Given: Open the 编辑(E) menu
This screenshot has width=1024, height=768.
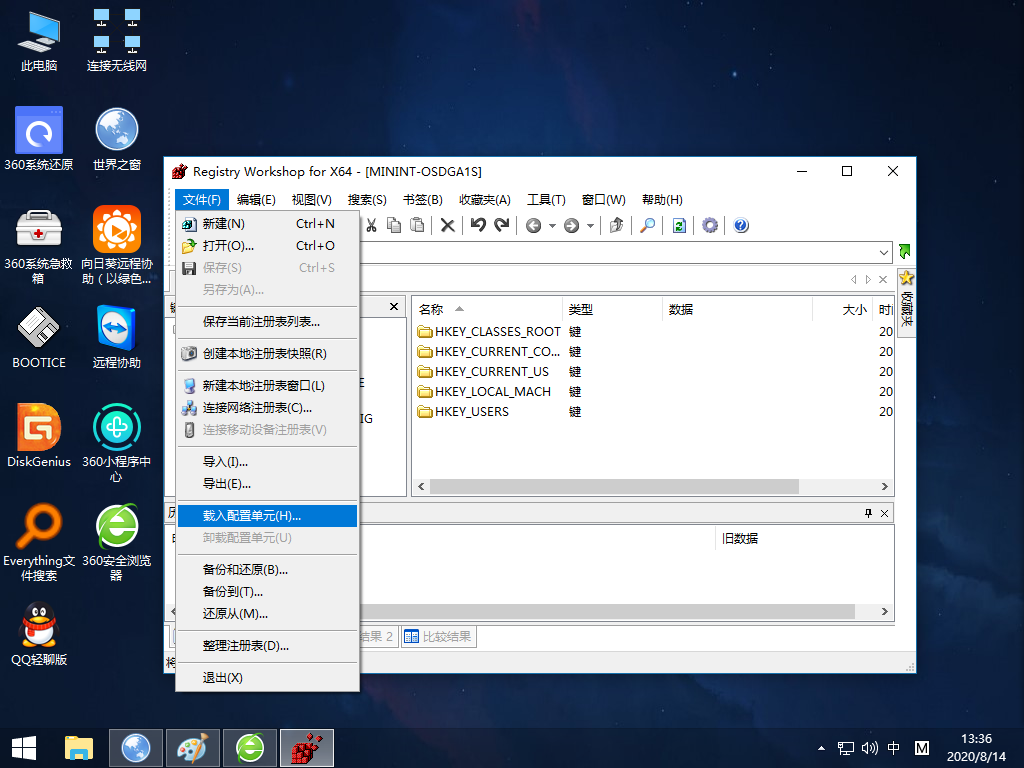Looking at the screenshot, I should [x=256, y=200].
